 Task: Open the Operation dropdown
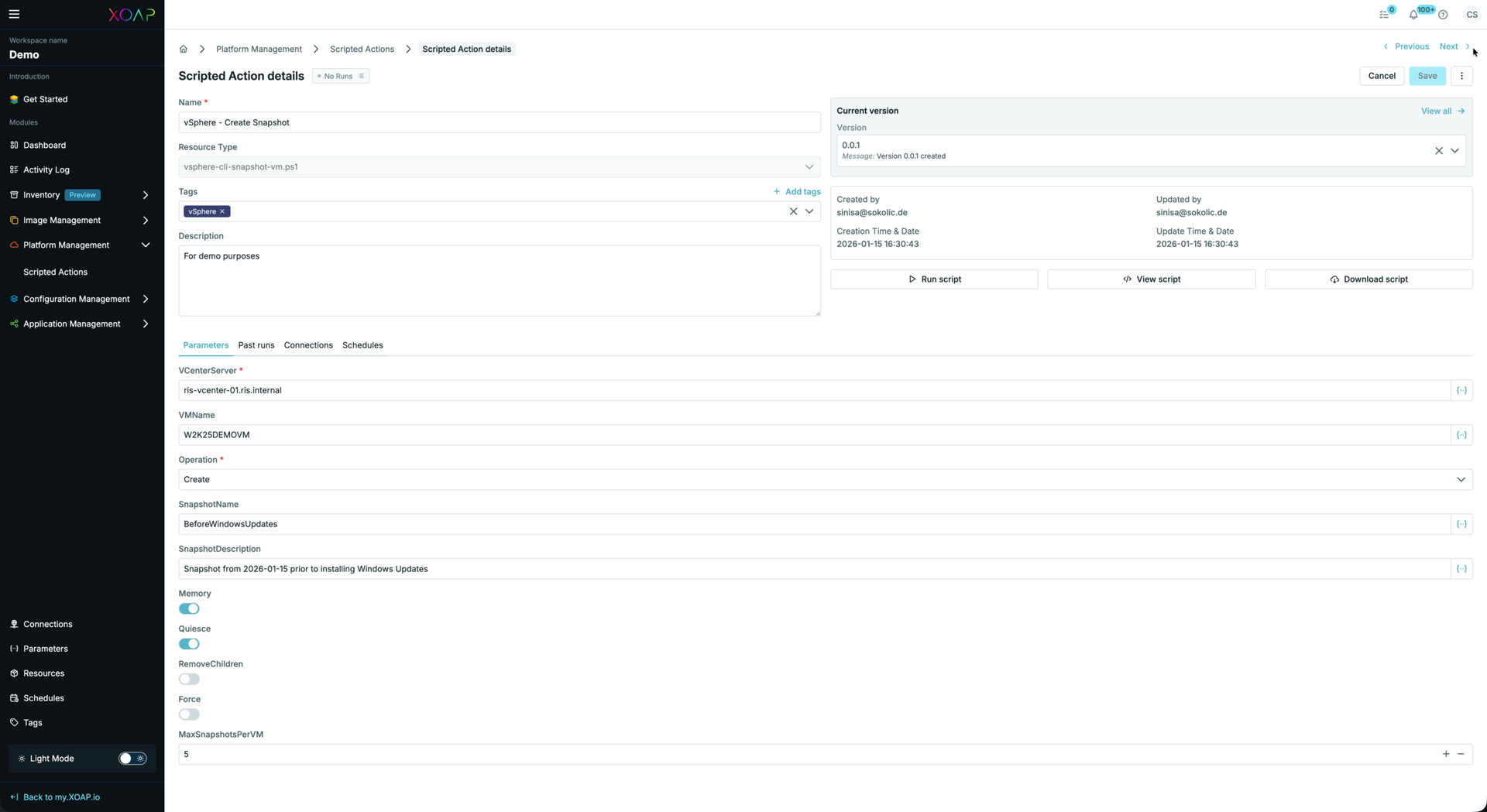point(825,480)
